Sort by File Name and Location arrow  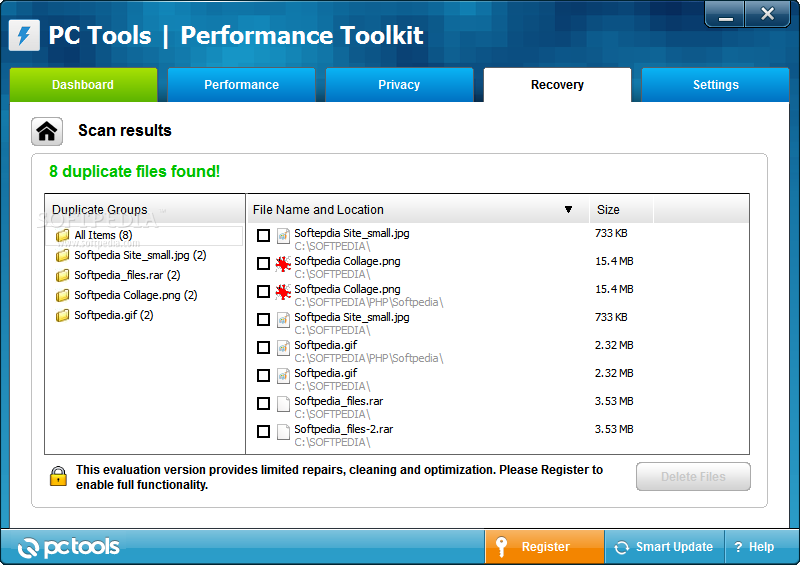point(568,209)
